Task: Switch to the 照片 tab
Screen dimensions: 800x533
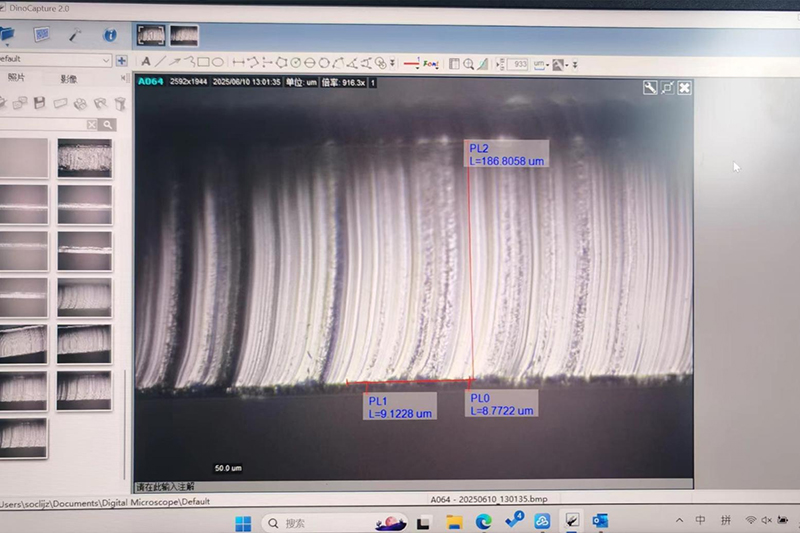Action: pyautogui.click(x=16, y=78)
